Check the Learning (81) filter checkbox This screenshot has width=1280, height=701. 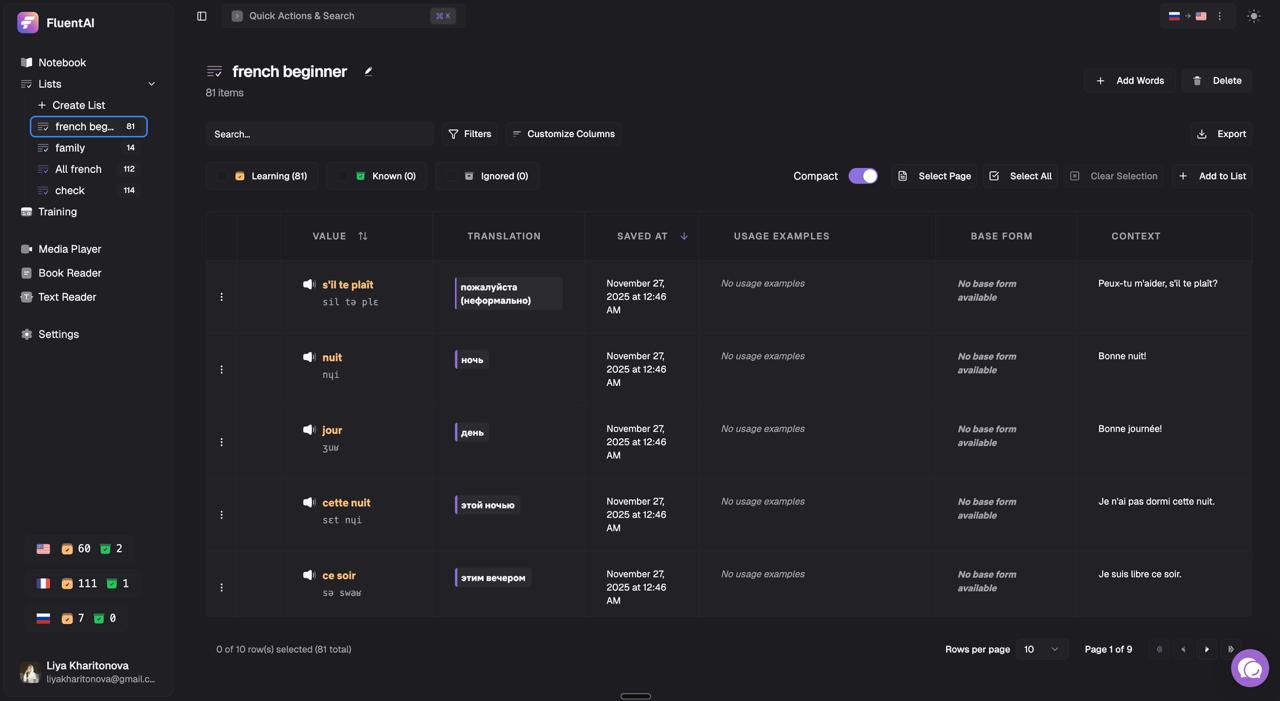click(222, 176)
